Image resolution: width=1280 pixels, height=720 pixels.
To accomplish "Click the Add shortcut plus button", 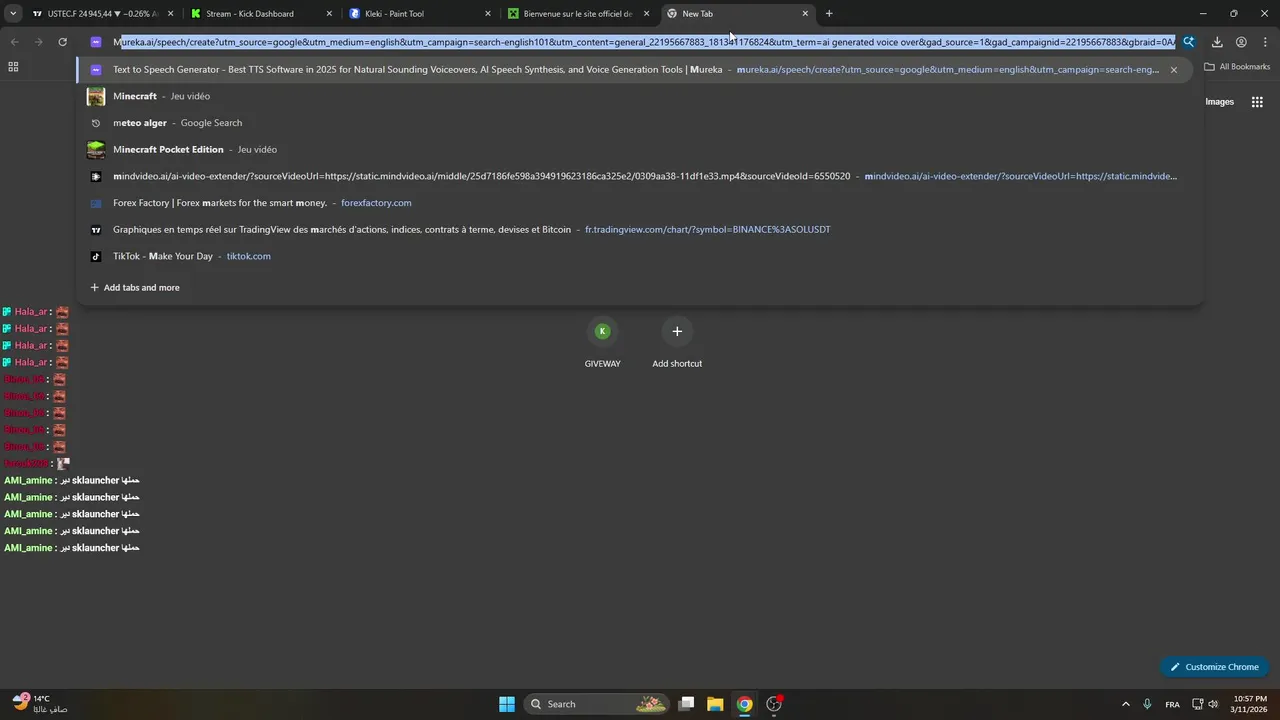I will click(x=677, y=331).
